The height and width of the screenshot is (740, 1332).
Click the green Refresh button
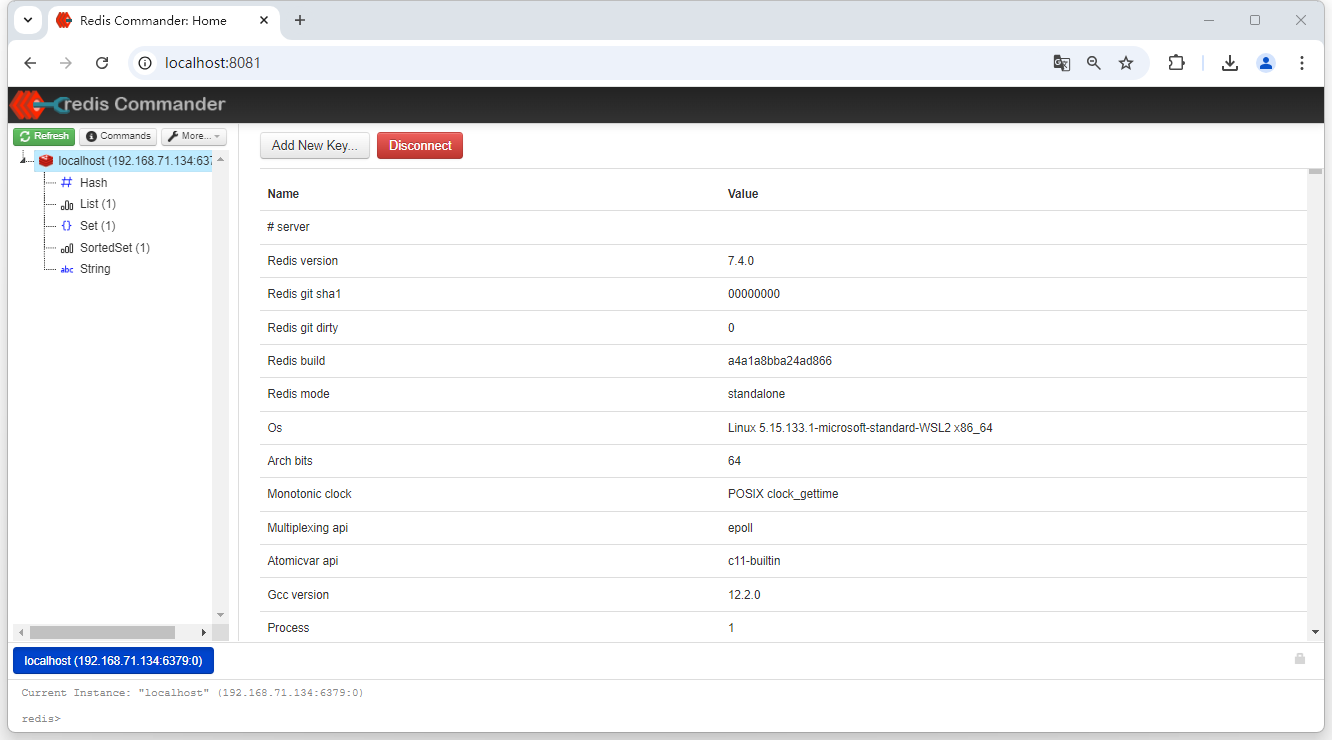[44, 136]
